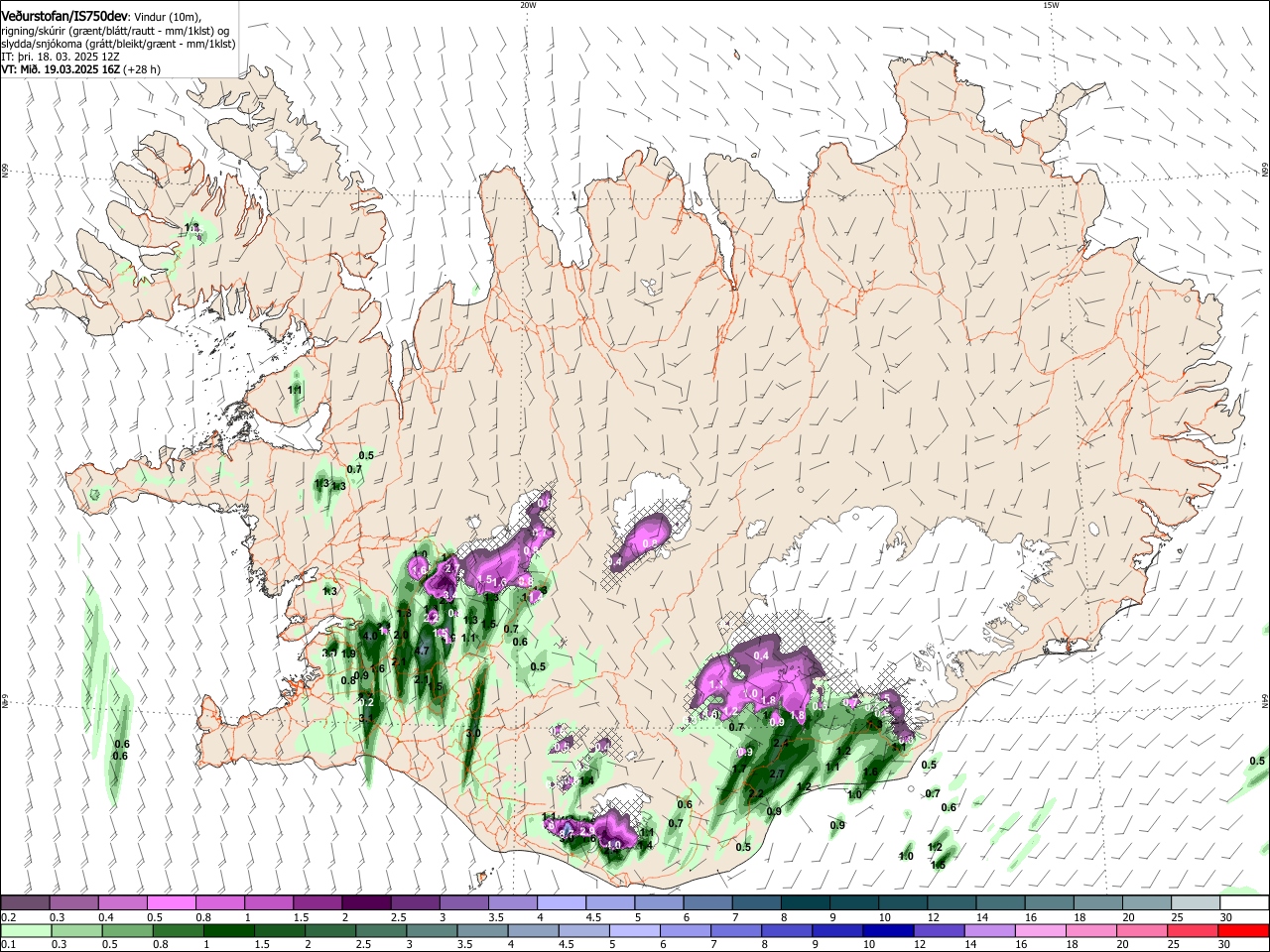1270x952 pixels.
Task: Click the 'Veðurstofan/IS750dev' title text
Action: [x=63, y=17]
